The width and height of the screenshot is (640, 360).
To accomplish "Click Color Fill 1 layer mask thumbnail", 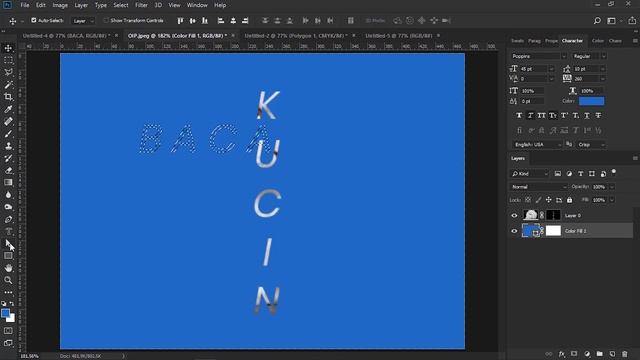I will tap(553, 231).
